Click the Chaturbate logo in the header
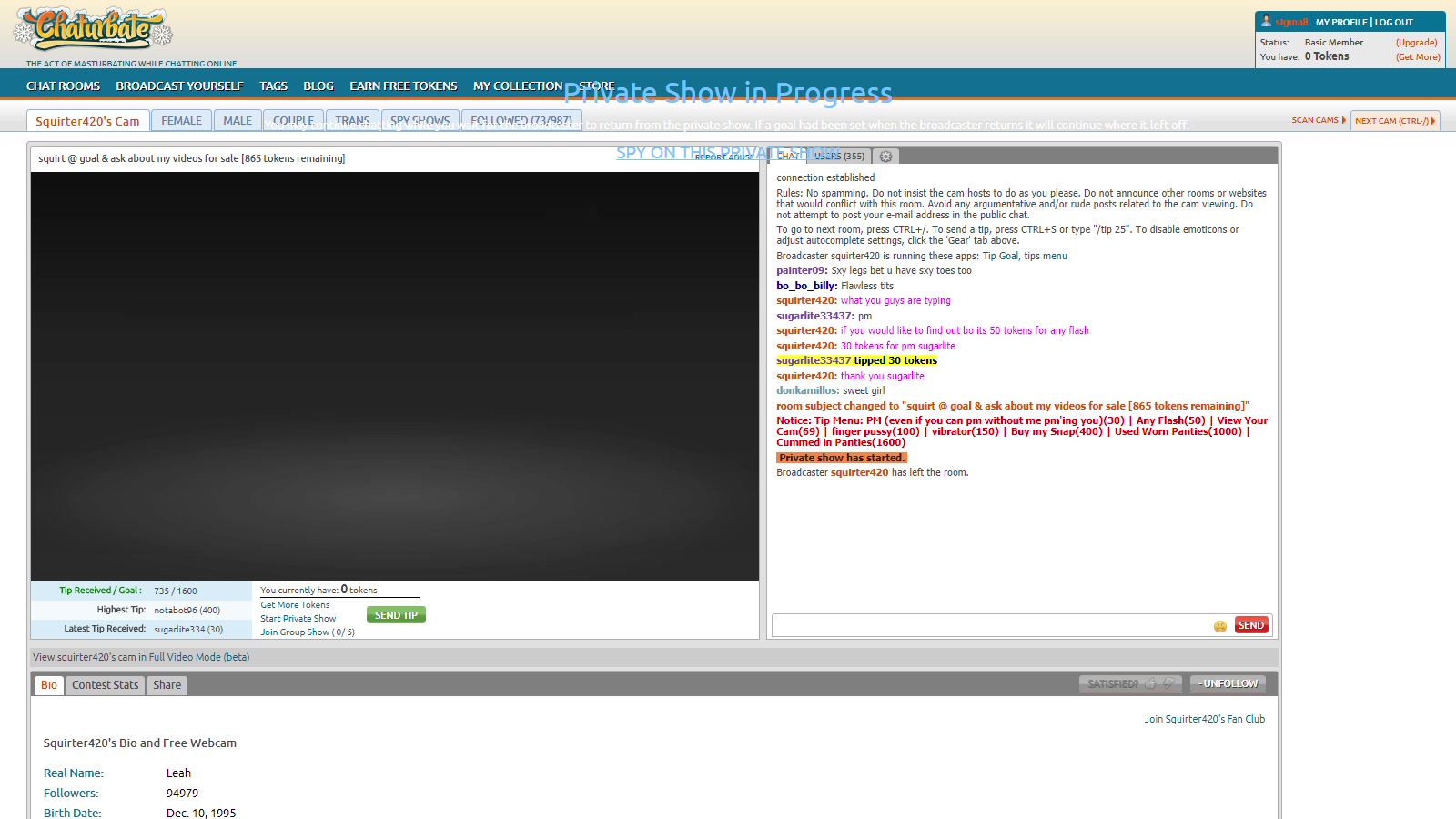The height and width of the screenshot is (819, 1456). tap(93, 29)
